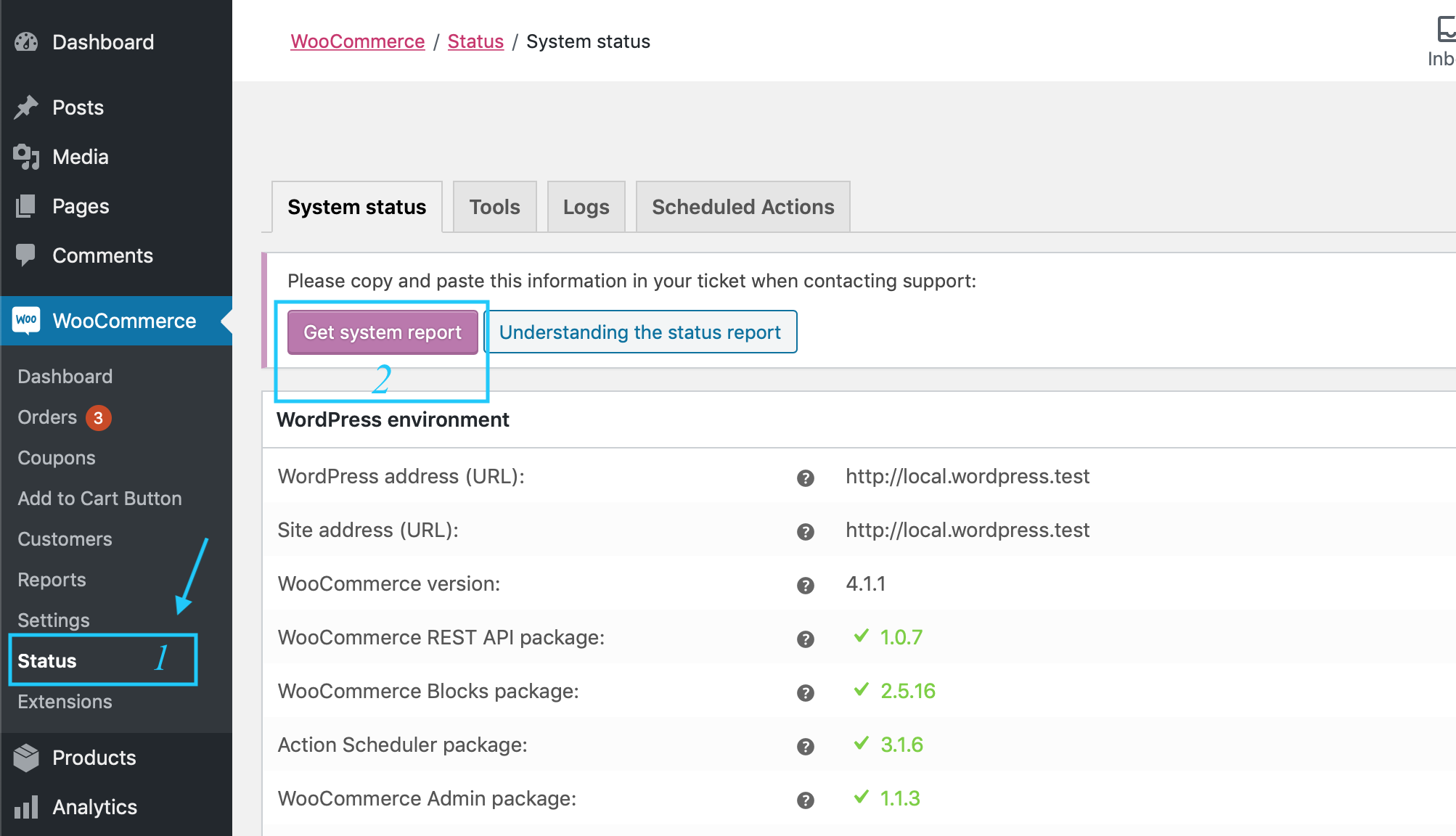Open the Scheduled Actions tab

(743, 207)
